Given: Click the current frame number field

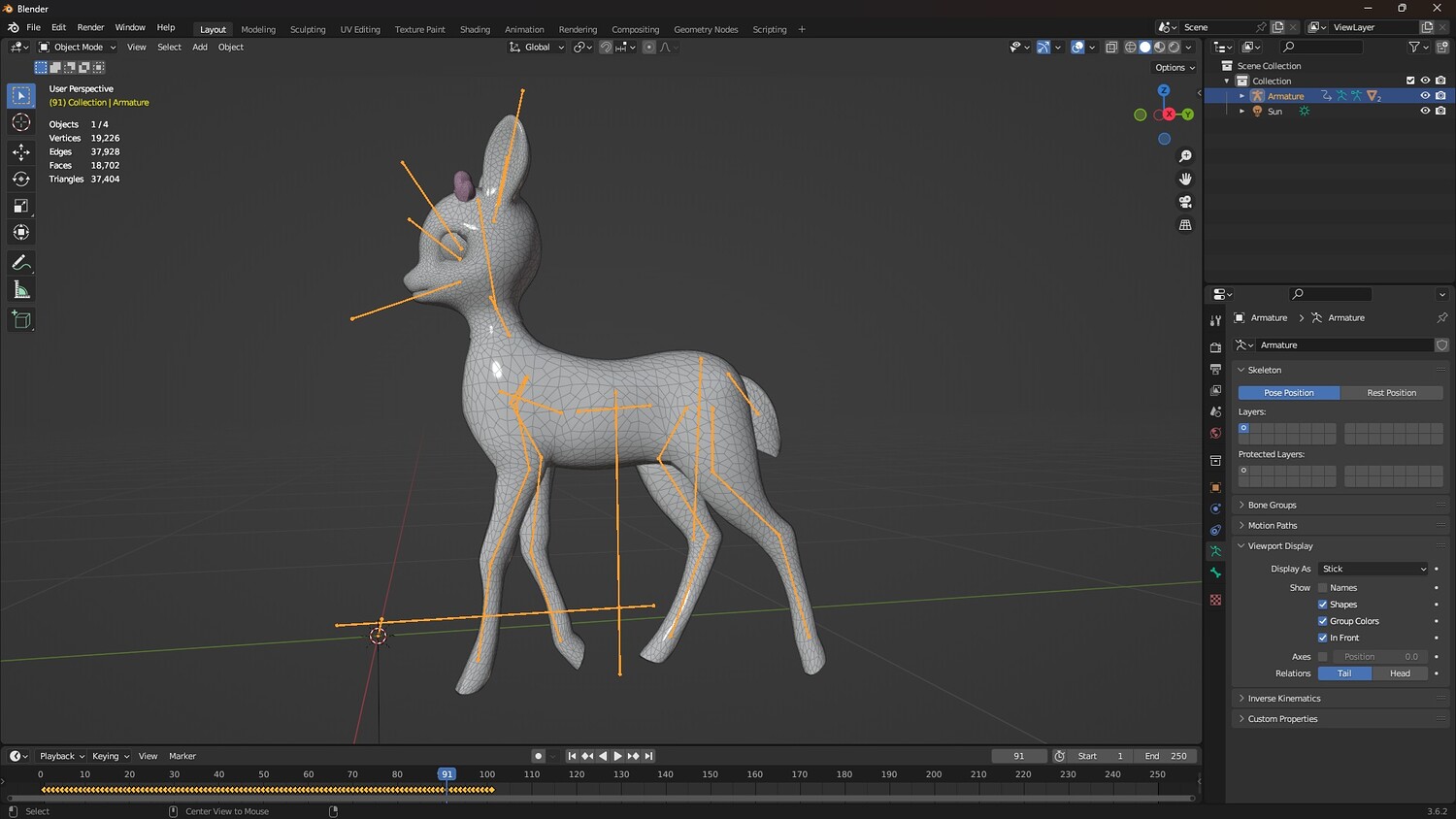Looking at the screenshot, I should (x=1019, y=756).
